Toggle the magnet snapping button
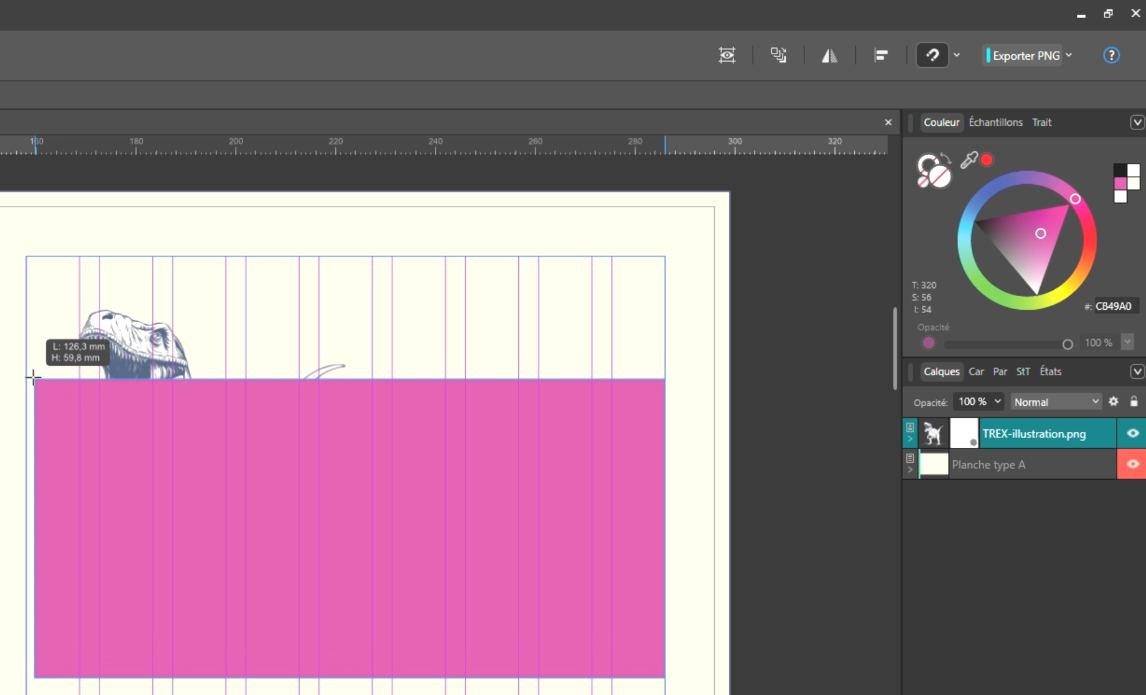The width and height of the screenshot is (1146, 695). point(932,56)
